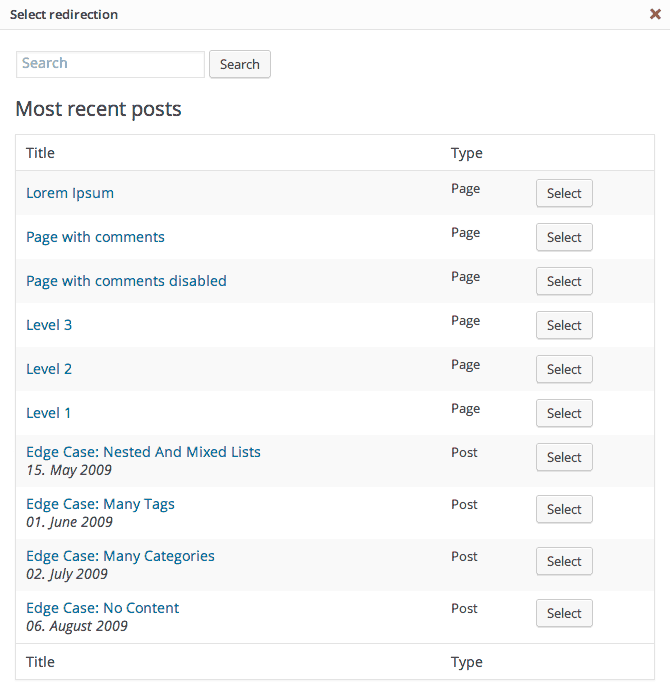The height and width of the screenshot is (695, 670).
Task: Click Select next to Level 3
Action: 564,325
